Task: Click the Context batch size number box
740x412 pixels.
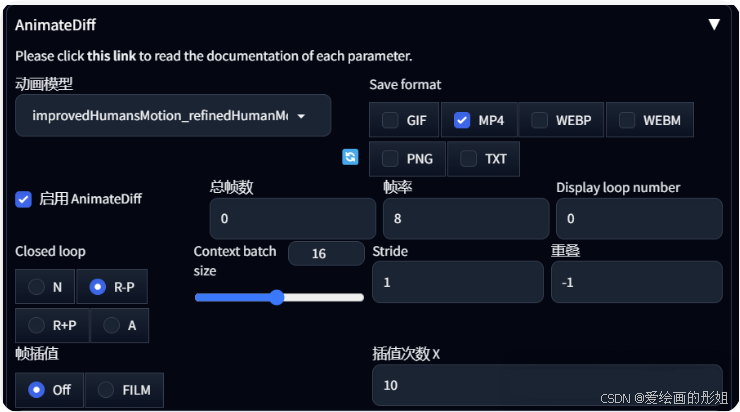Action: click(326, 253)
